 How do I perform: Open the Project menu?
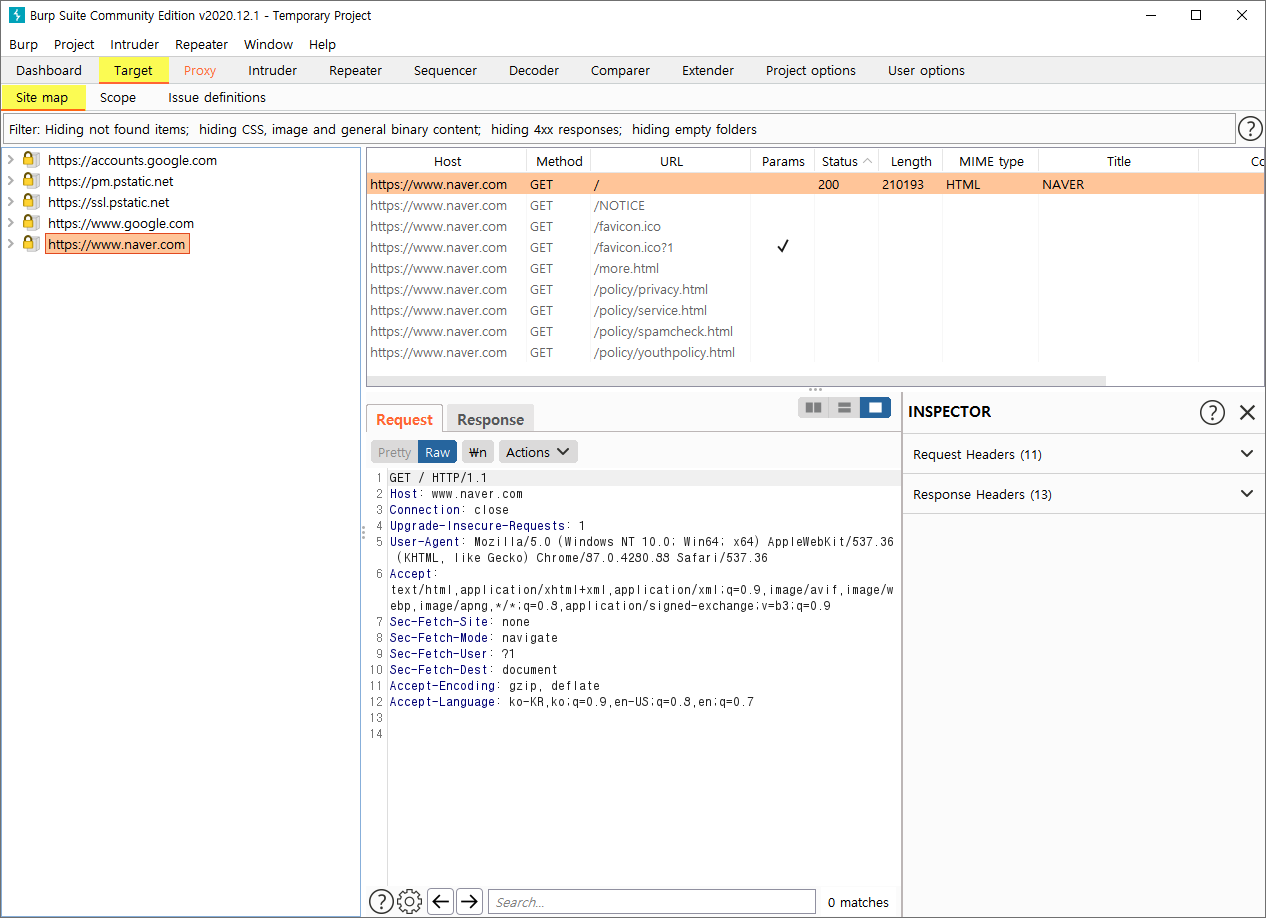74,44
